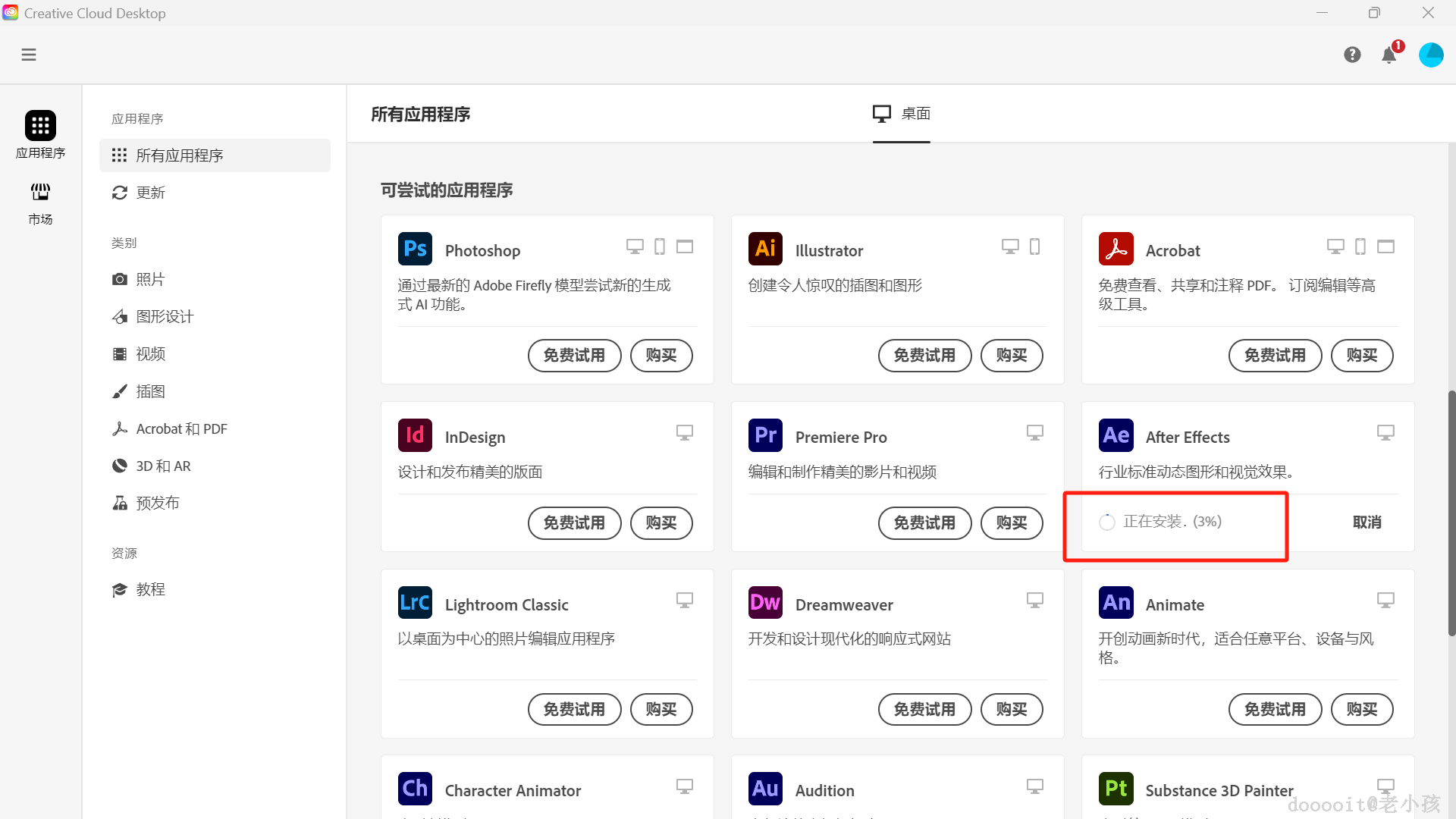
Task: Select the Acrobat app icon
Action: 1116,248
